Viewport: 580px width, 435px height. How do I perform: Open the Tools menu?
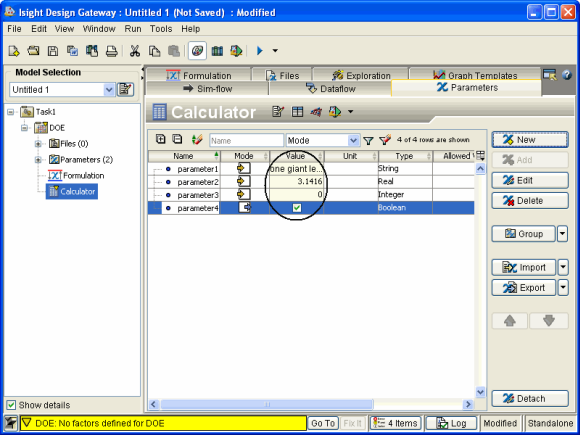(x=161, y=29)
